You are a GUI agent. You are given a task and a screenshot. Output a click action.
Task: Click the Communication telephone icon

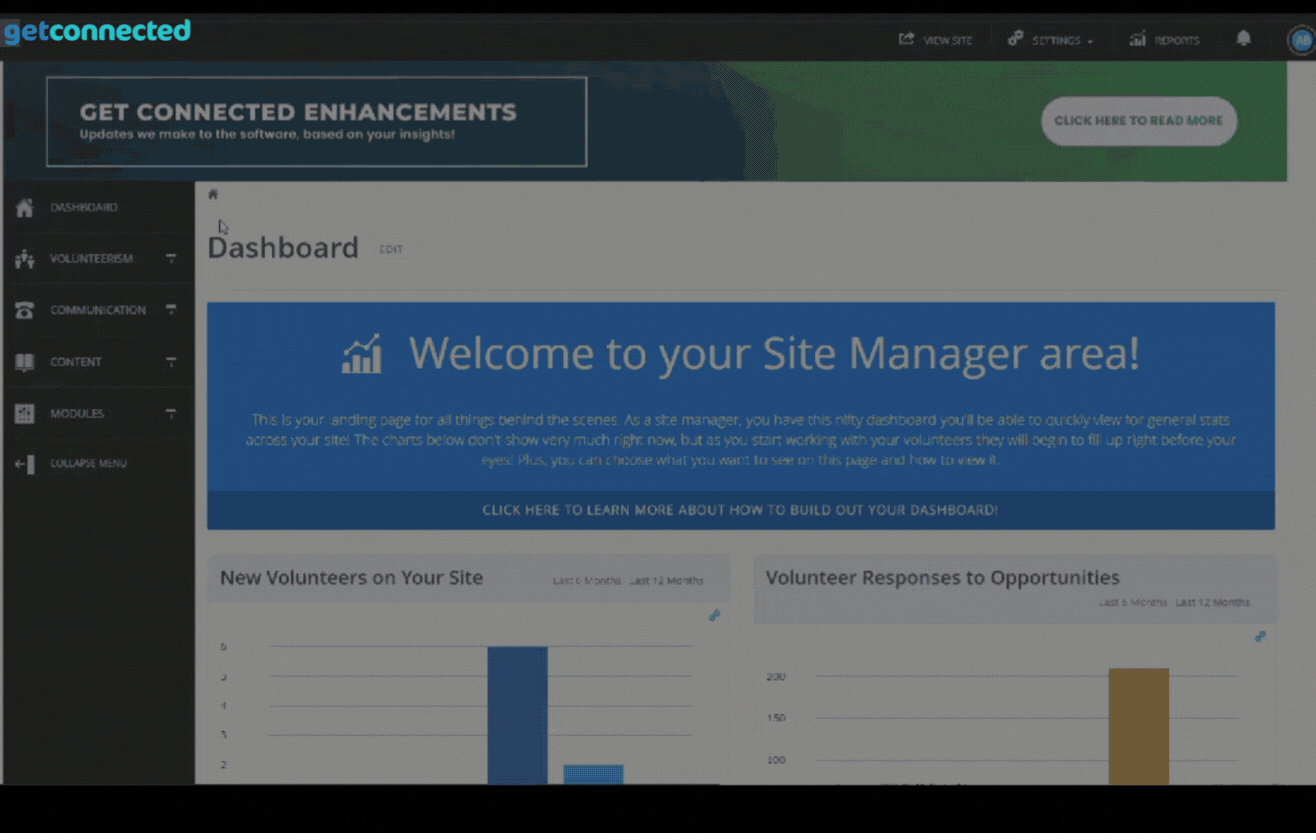(x=24, y=311)
